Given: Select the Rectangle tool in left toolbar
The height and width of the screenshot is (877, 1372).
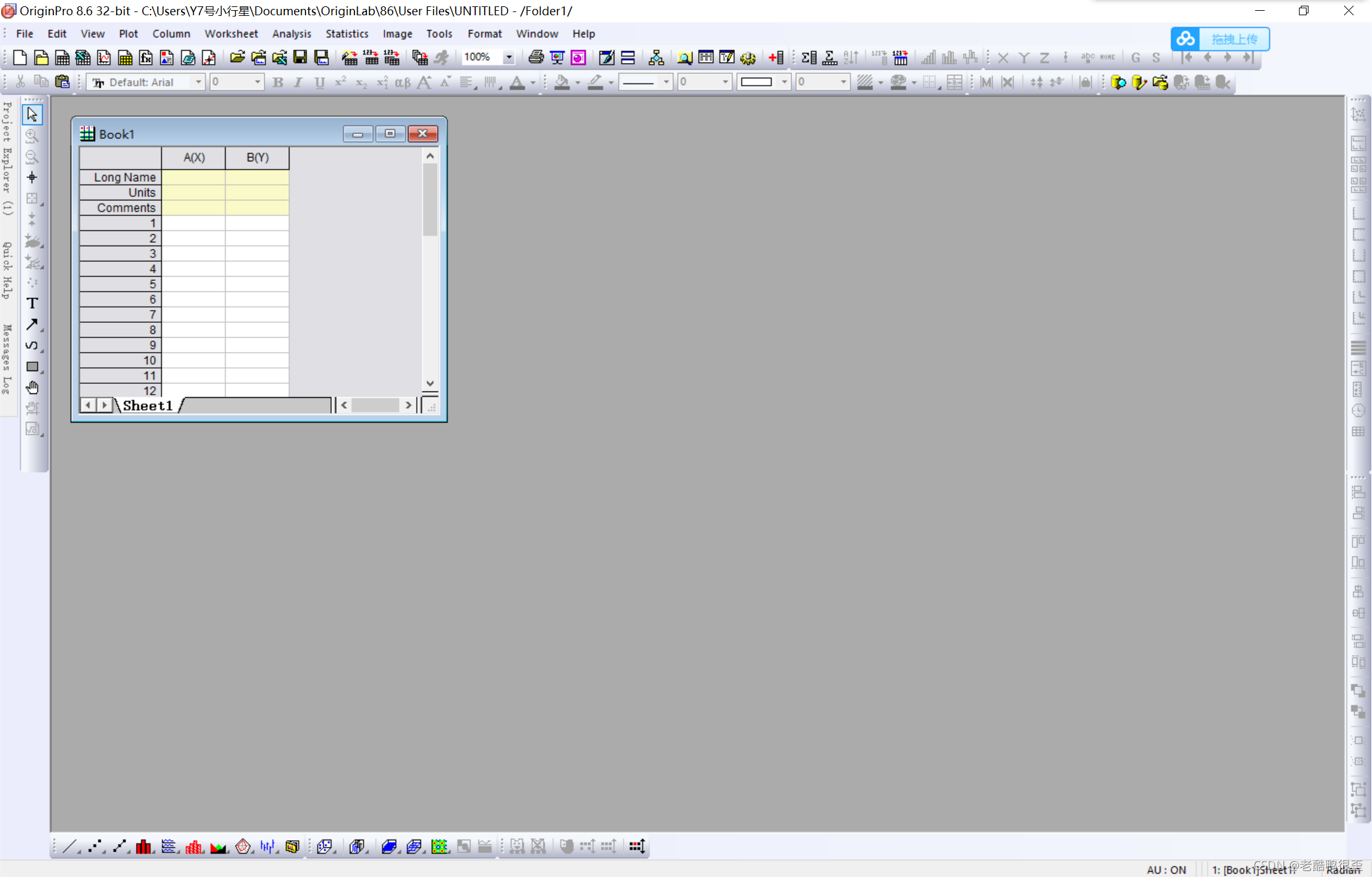Looking at the screenshot, I should click(x=32, y=367).
